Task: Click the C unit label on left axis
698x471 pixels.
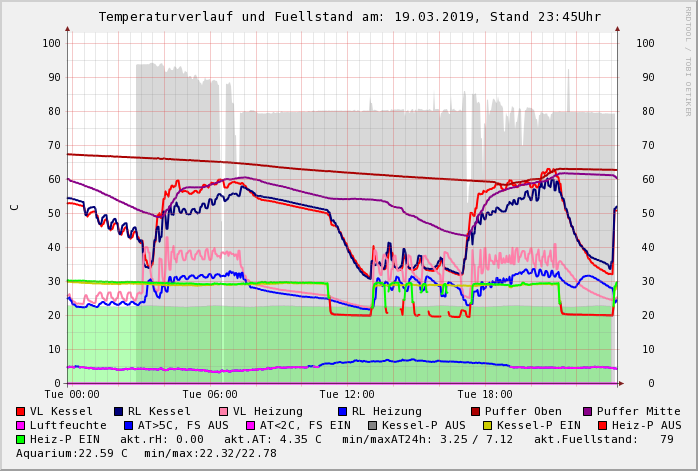Action: coord(15,207)
